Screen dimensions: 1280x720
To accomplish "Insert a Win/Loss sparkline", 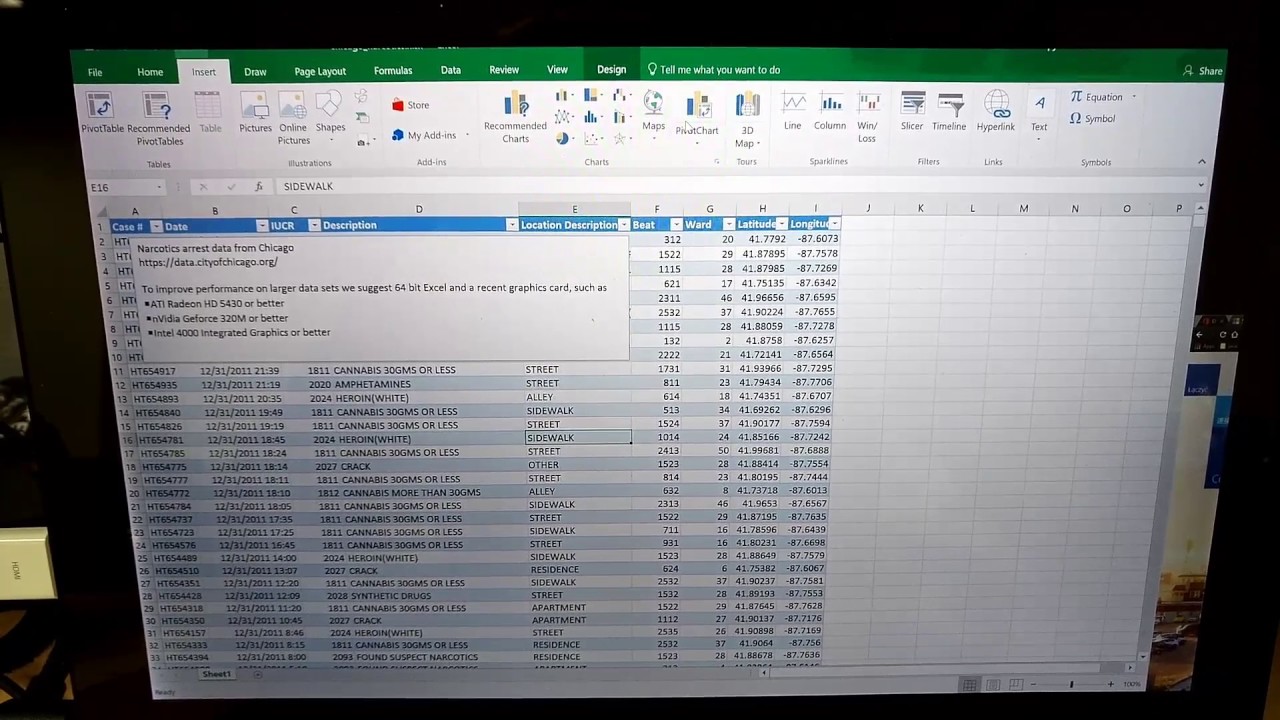I will click(867, 118).
